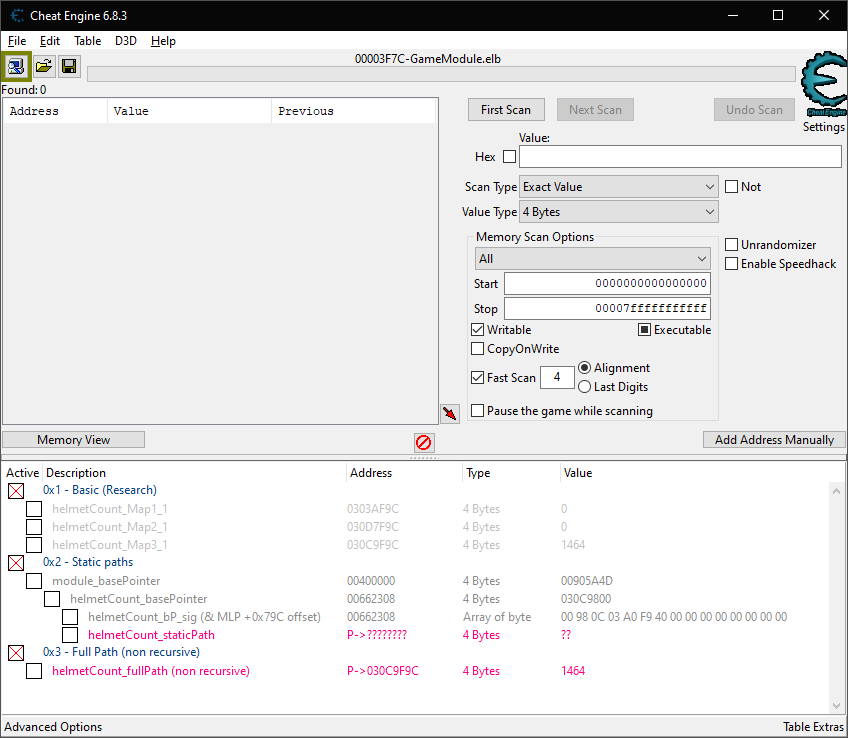Open Advanced Options
Image resolution: width=848 pixels, height=738 pixels.
[53, 727]
